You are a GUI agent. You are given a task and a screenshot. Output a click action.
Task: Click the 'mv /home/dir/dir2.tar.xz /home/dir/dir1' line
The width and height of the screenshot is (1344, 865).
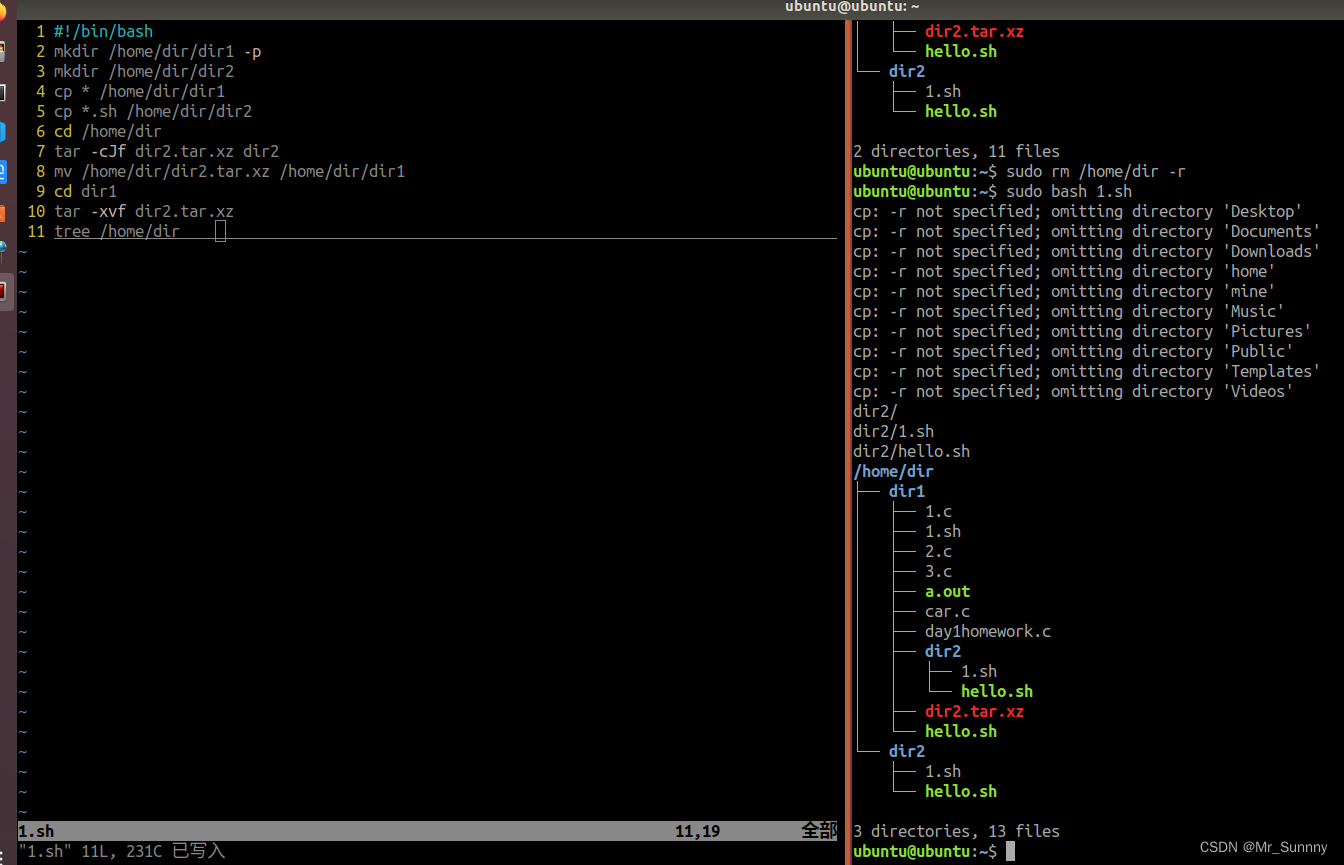pyautogui.click(x=230, y=171)
